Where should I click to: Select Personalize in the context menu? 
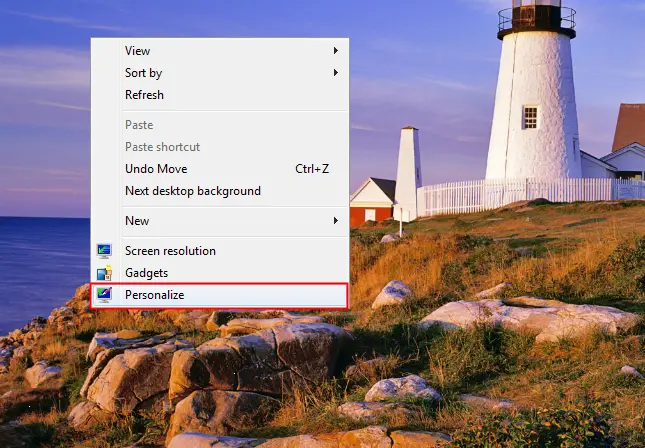(x=220, y=295)
